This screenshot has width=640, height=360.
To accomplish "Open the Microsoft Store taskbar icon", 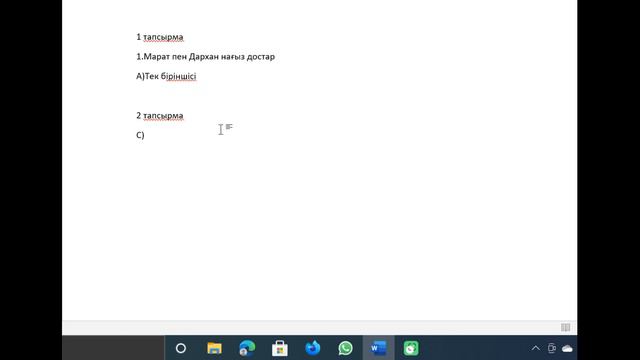I will (280, 348).
